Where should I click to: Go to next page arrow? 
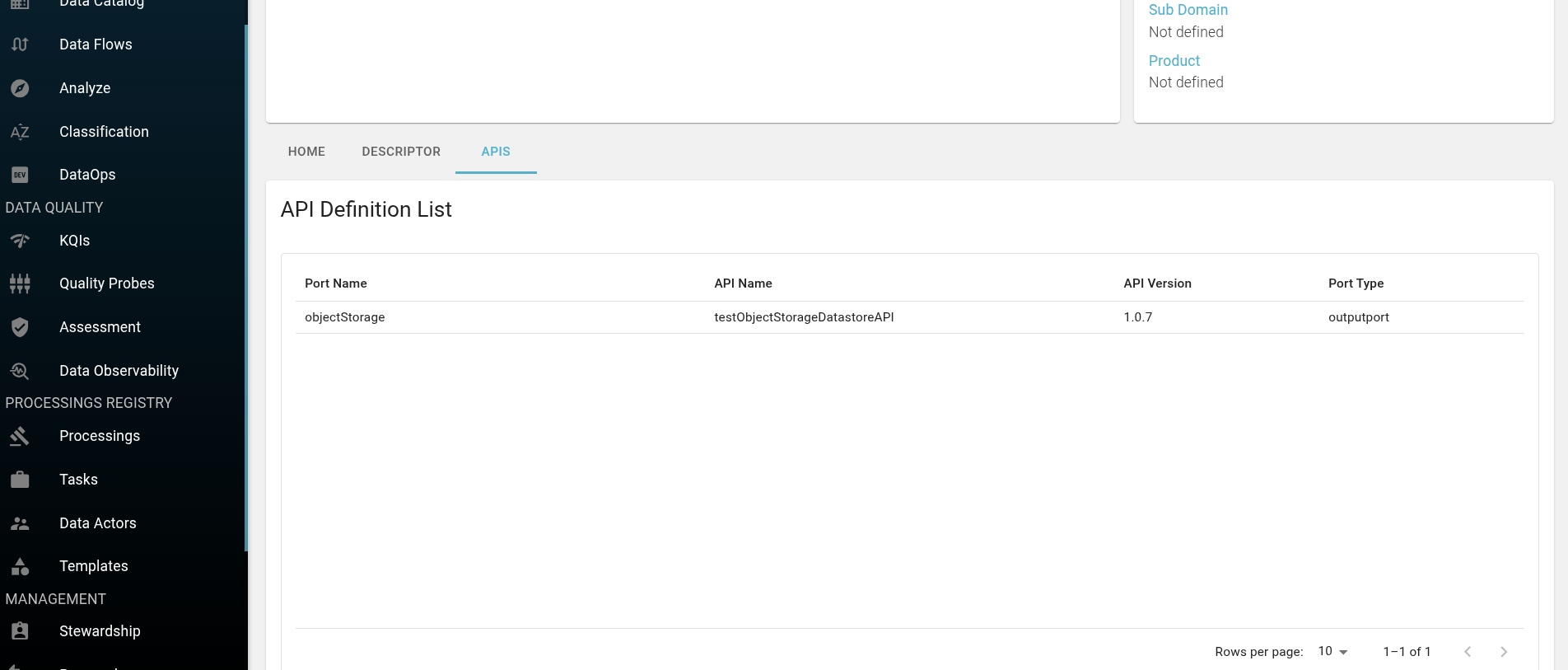pyautogui.click(x=1504, y=652)
